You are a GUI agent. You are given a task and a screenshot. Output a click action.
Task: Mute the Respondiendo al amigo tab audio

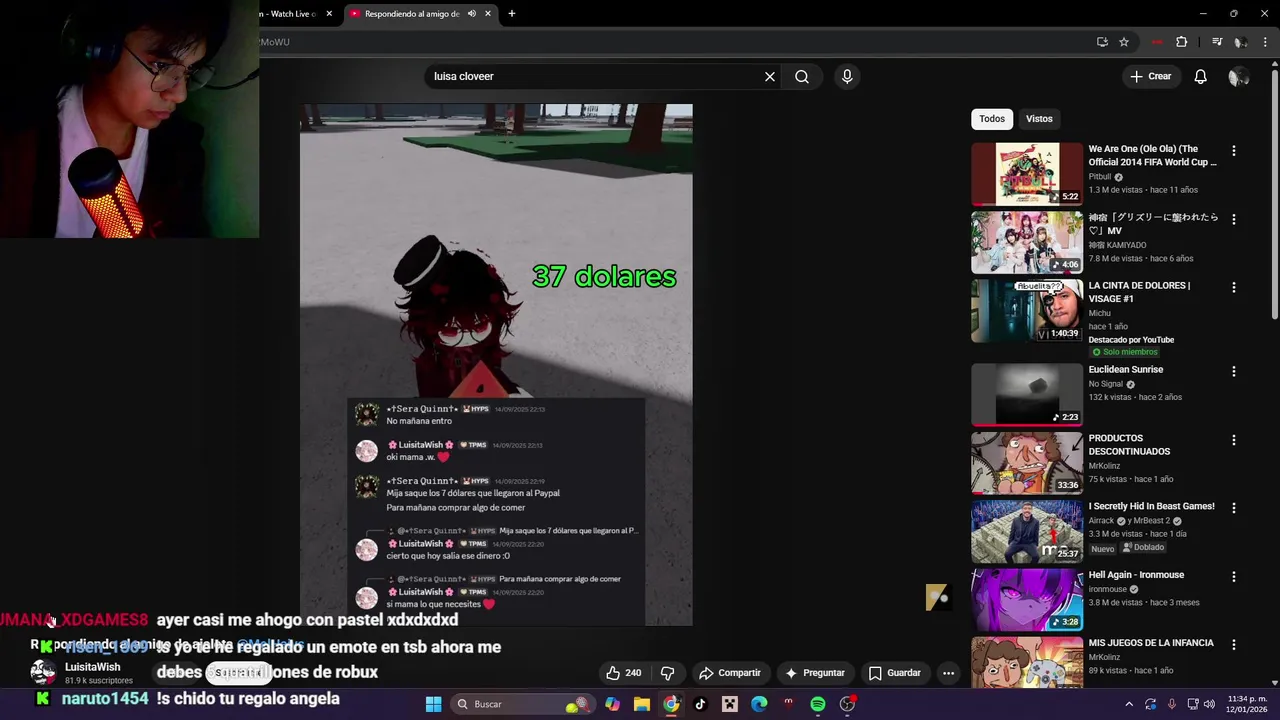point(471,14)
